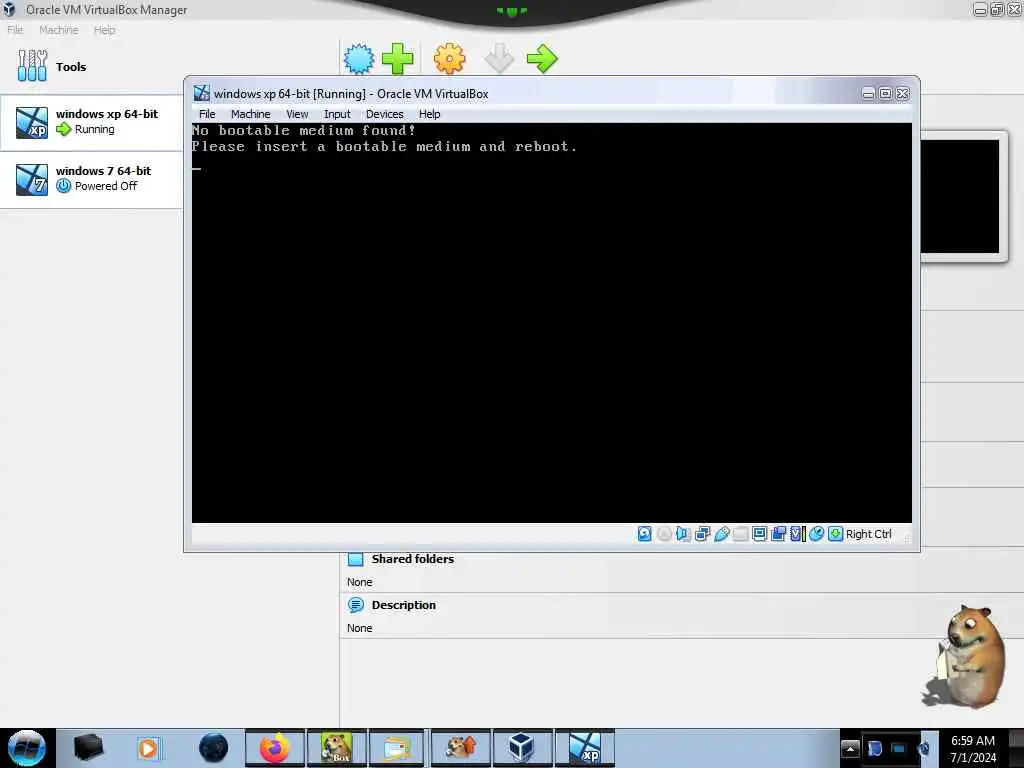Click the flag icon in system tray
Viewport: 1024px width, 768px height.
(875, 748)
